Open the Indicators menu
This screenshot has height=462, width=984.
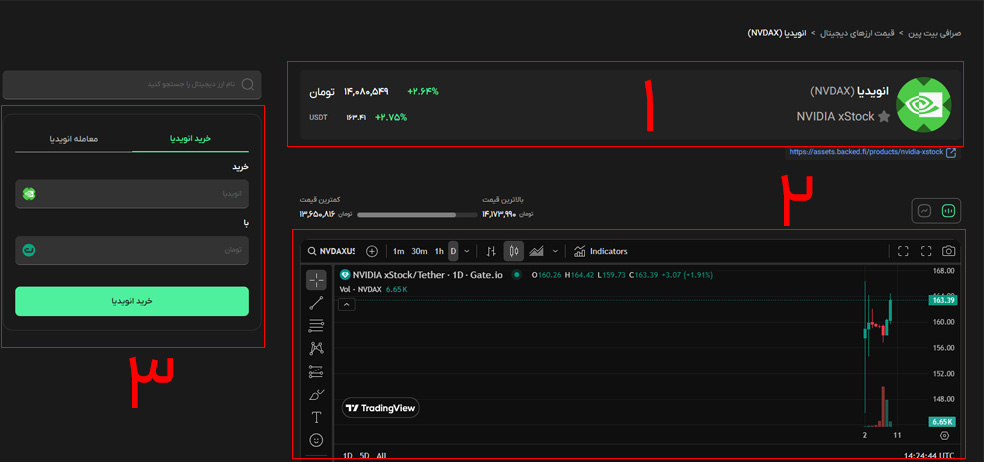[x=601, y=251]
